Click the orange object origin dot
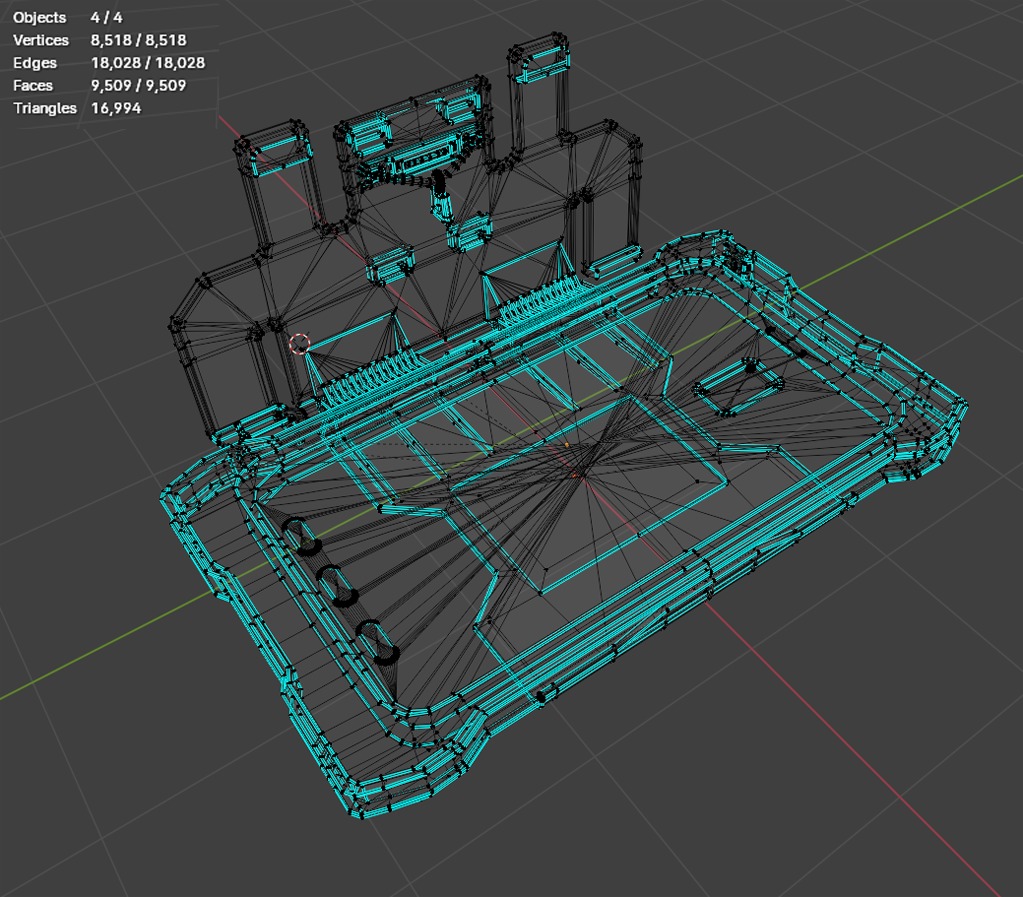This screenshot has width=1023, height=897. pyautogui.click(x=566, y=445)
